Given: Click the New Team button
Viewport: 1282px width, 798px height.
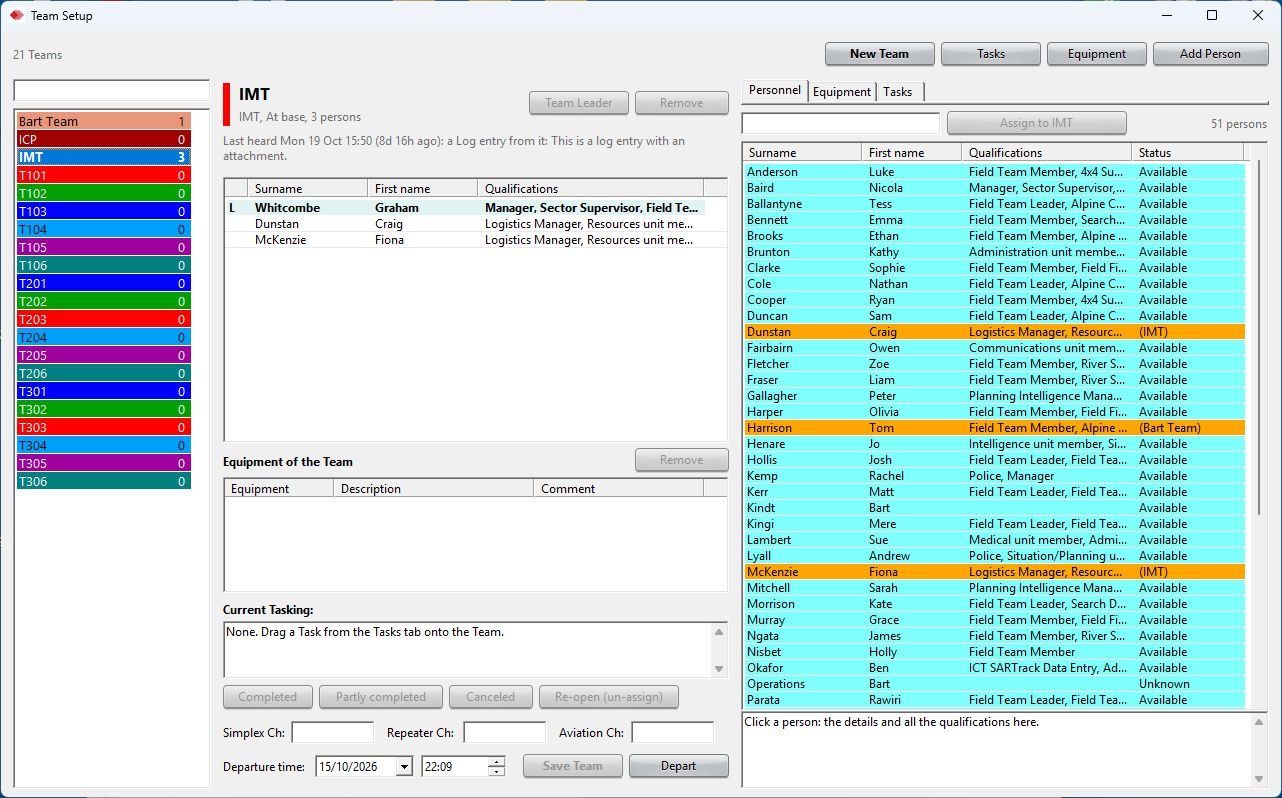Looking at the screenshot, I should pos(879,54).
